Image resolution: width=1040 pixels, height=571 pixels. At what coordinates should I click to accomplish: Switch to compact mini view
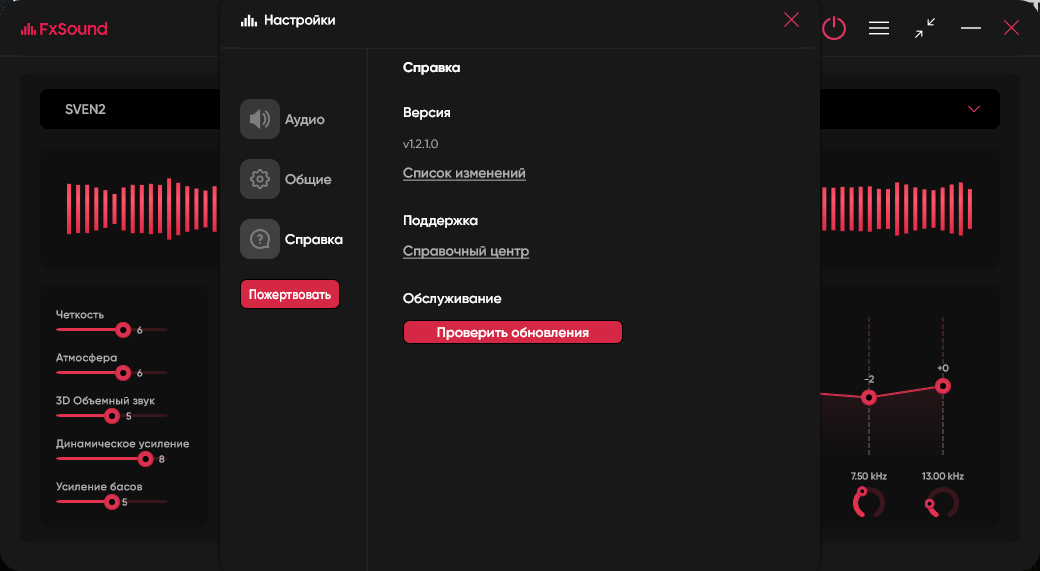925,29
